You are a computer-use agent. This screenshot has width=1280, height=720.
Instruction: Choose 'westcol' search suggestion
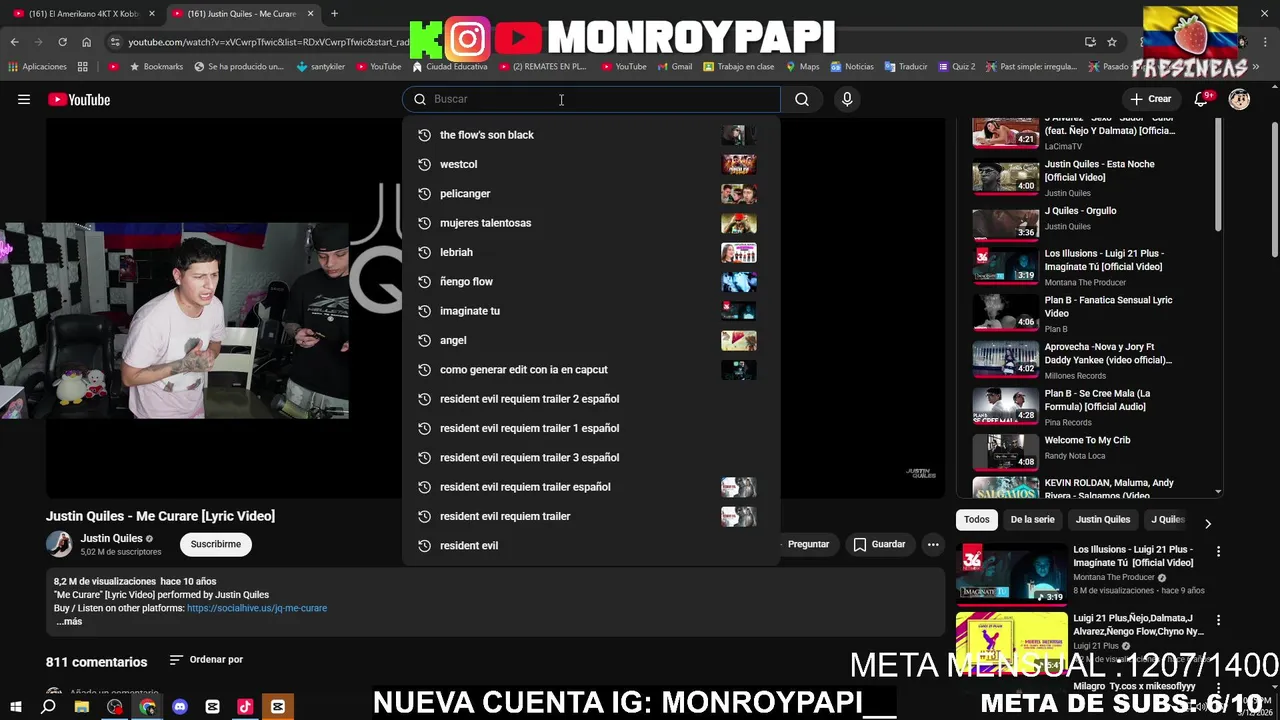point(590,164)
